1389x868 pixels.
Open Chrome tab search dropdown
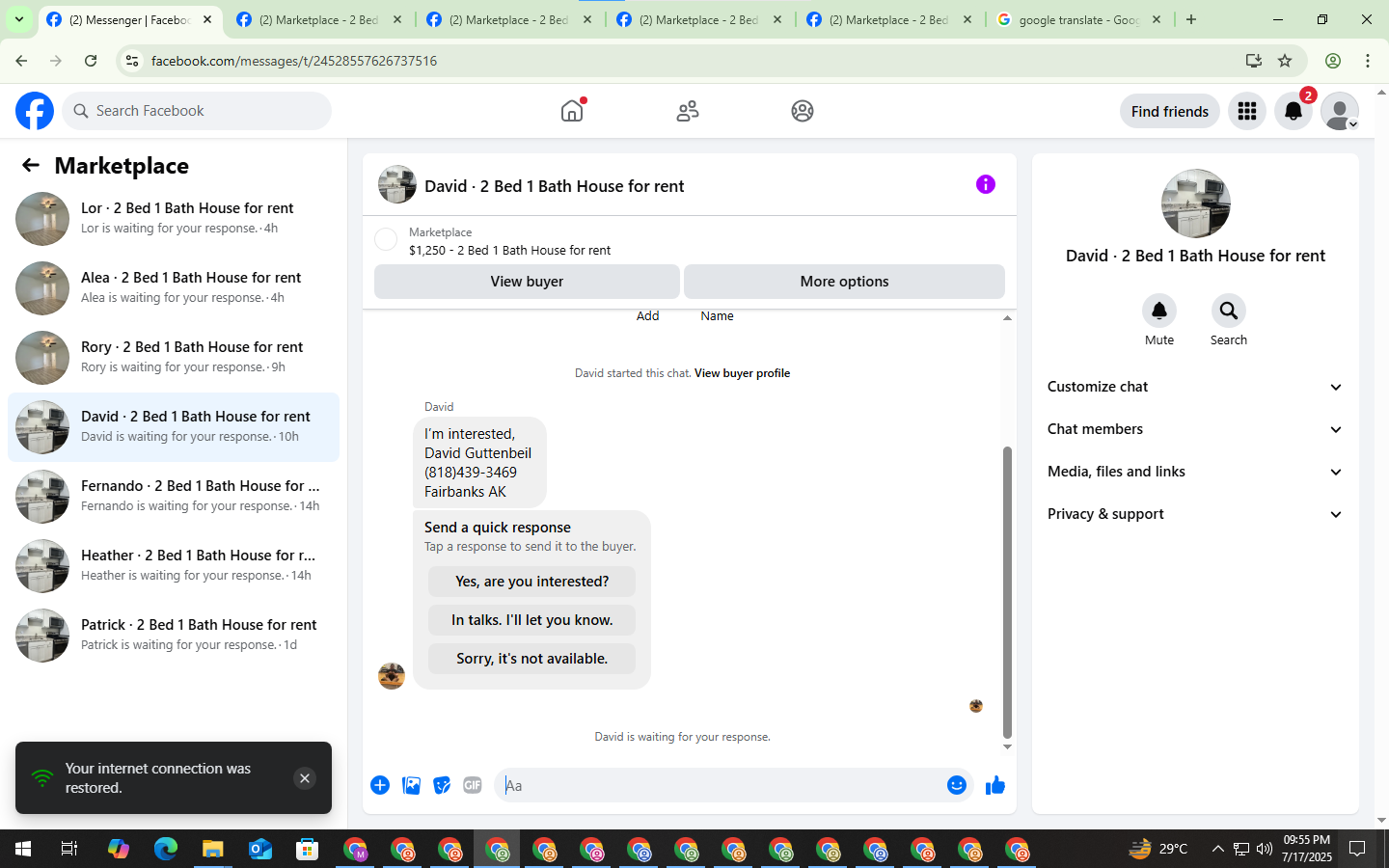coord(19,19)
